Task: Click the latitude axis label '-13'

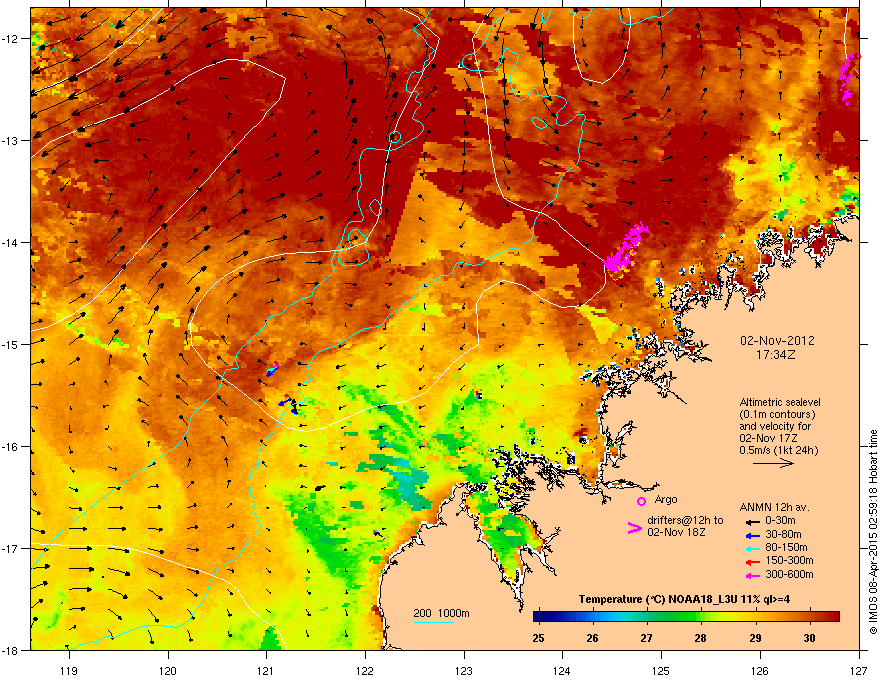Action: [10, 141]
